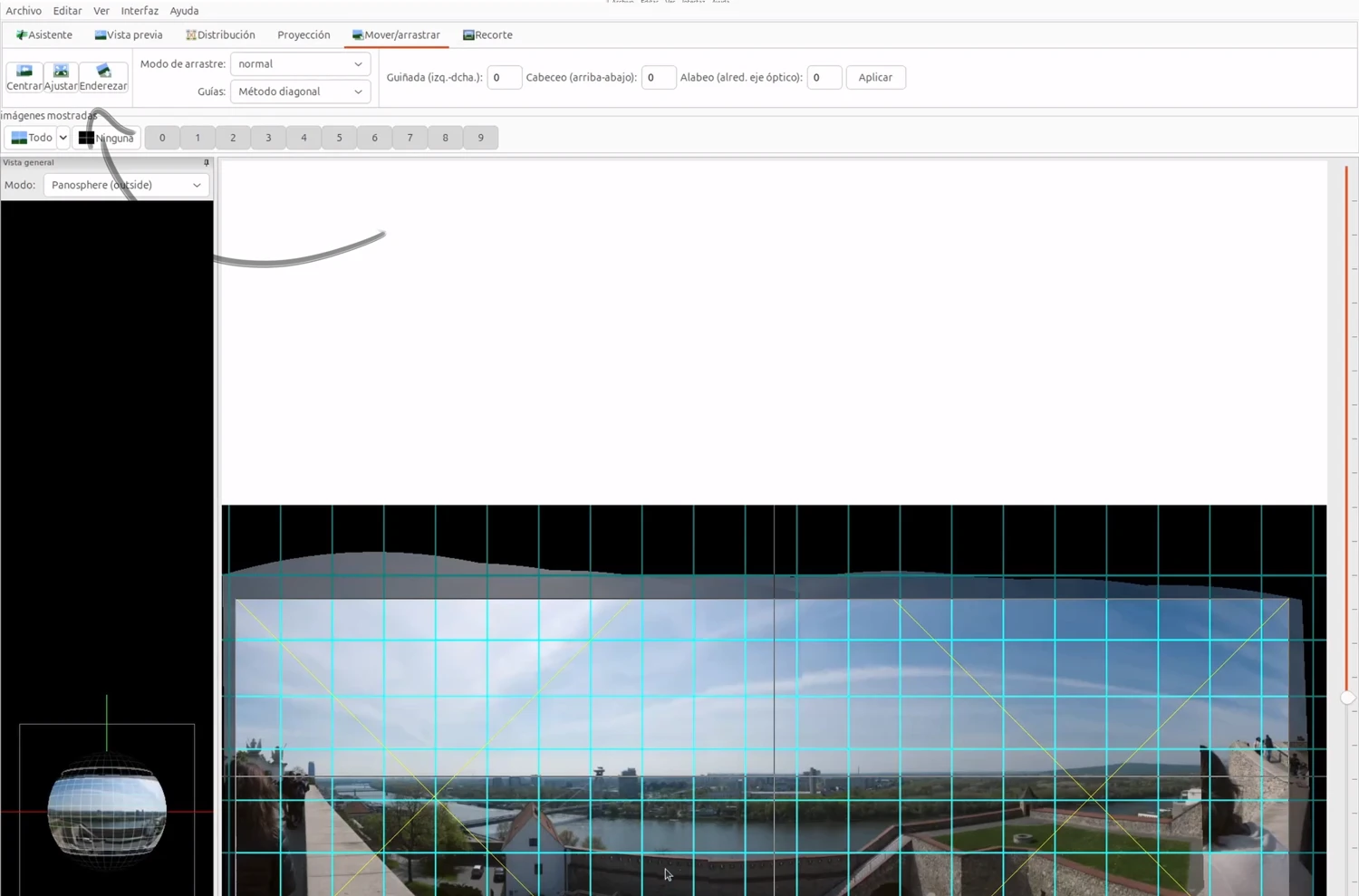Click the Enderezar straighten icon

[x=103, y=77]
